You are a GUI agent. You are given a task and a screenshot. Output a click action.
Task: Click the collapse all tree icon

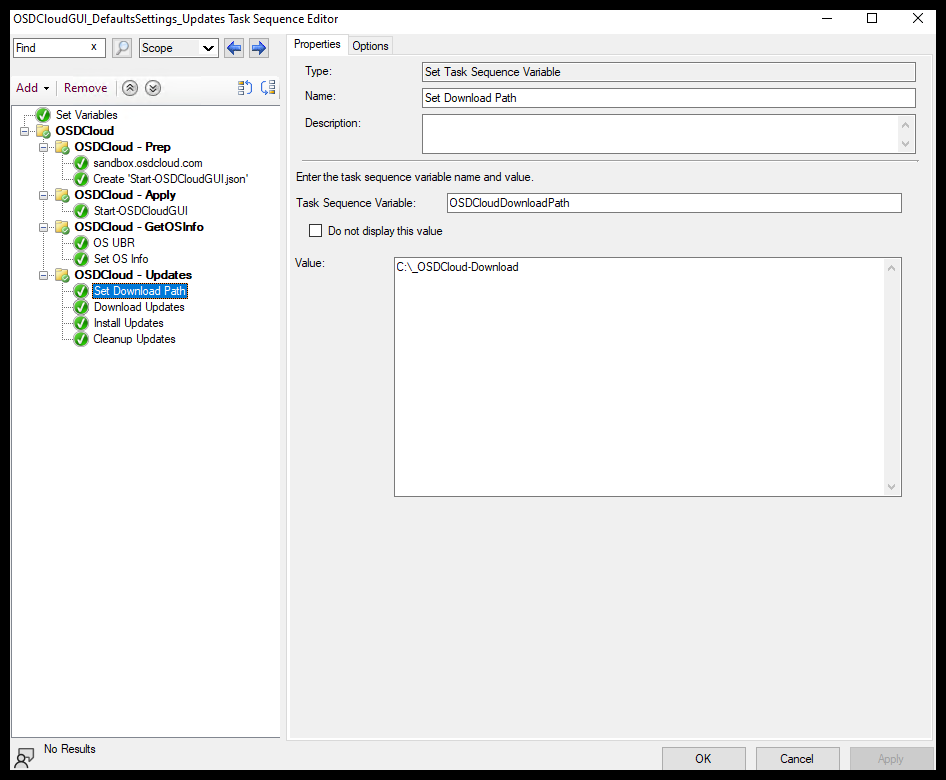tap(268, 88)
